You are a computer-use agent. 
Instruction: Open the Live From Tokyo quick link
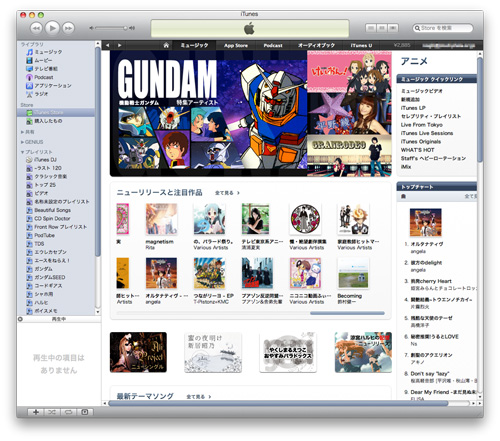[422, 125]
